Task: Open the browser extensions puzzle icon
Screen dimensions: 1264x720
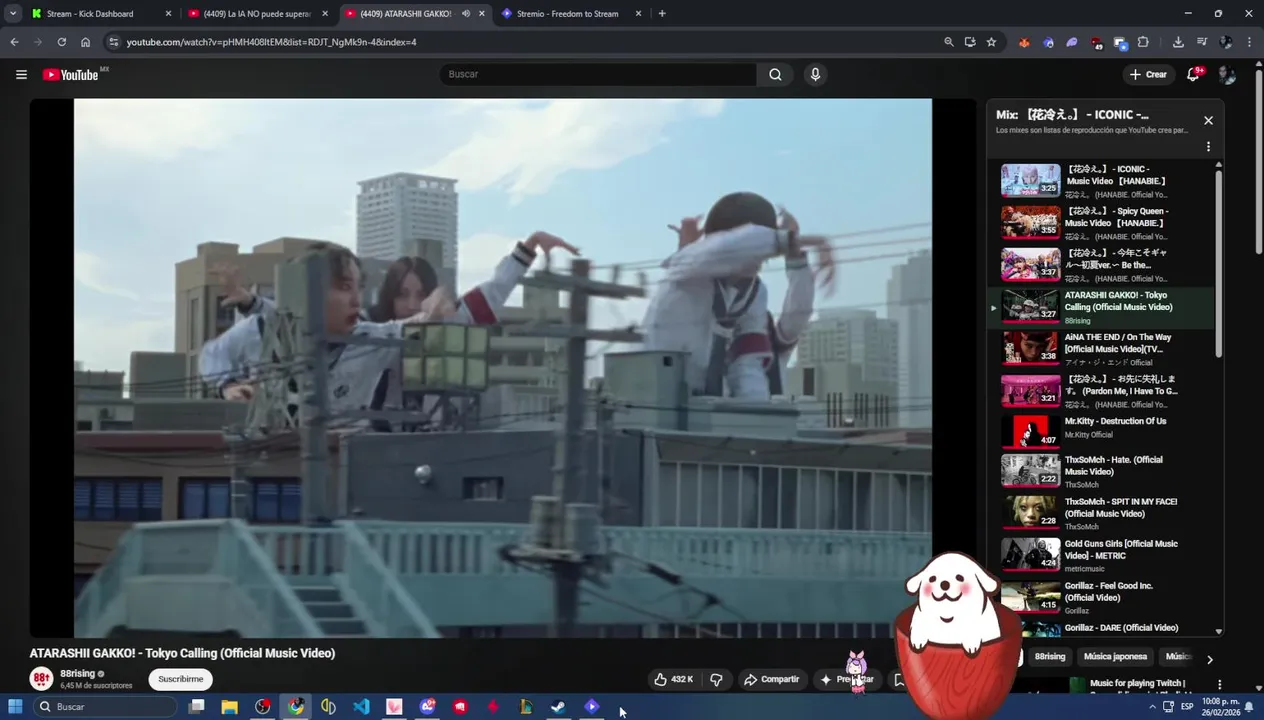Action: pyautogui.click(x=1143, y=42)
